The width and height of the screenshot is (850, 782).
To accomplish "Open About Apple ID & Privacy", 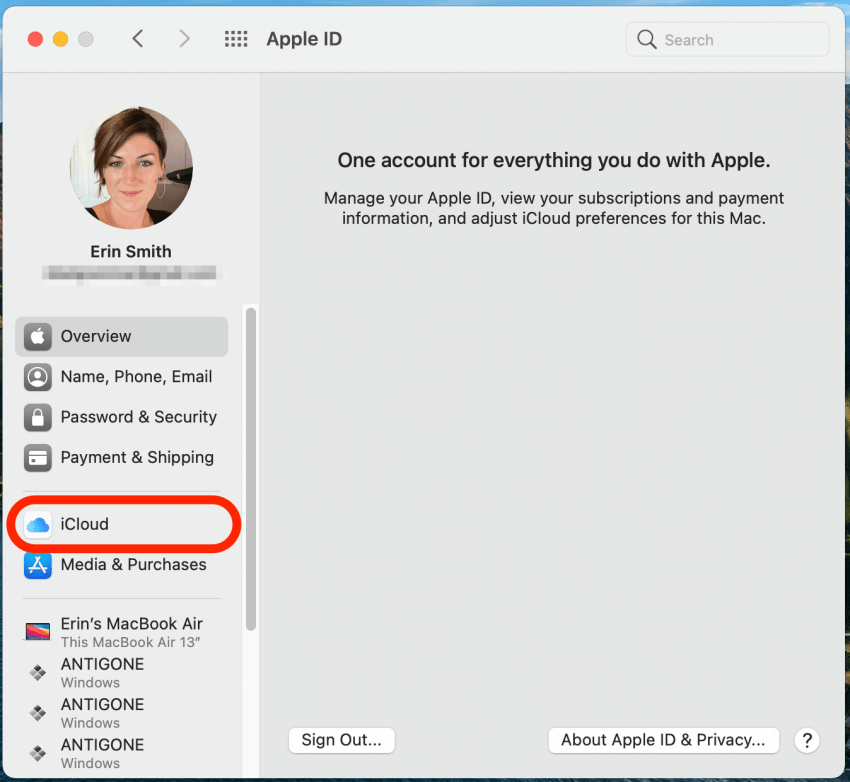I will [663, 740].
